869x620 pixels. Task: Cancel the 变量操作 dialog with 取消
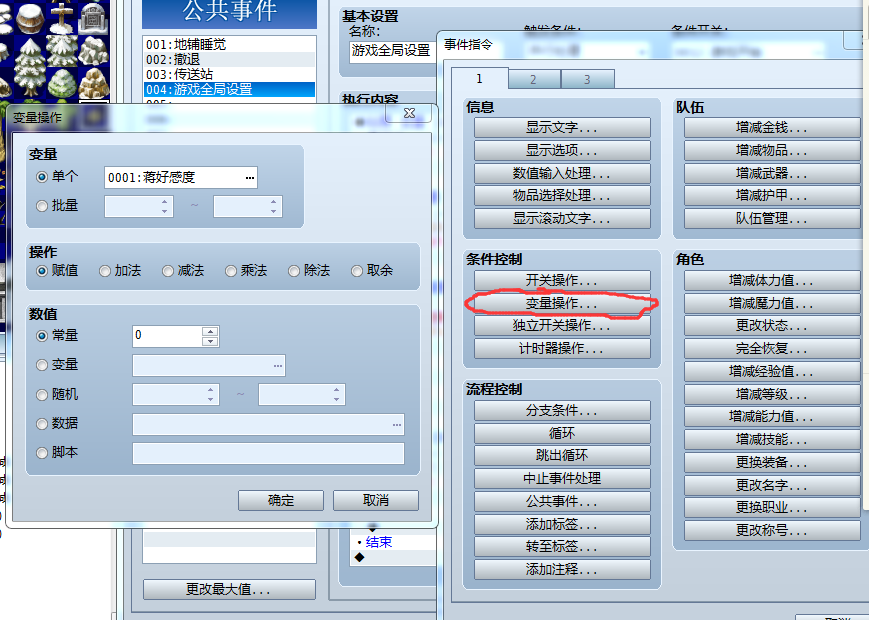(x=376, y=500)
